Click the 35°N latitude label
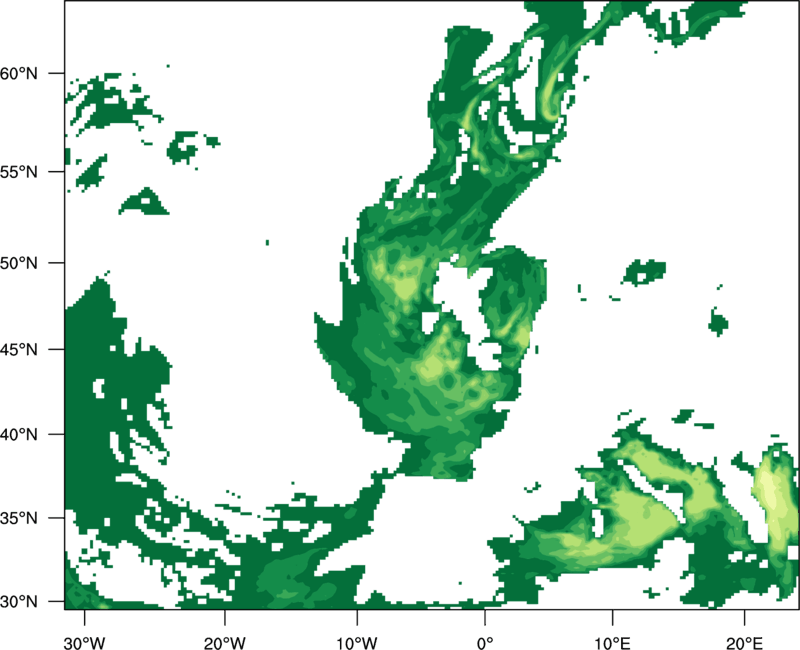This screenshot has height=650, width=800. 19,518
